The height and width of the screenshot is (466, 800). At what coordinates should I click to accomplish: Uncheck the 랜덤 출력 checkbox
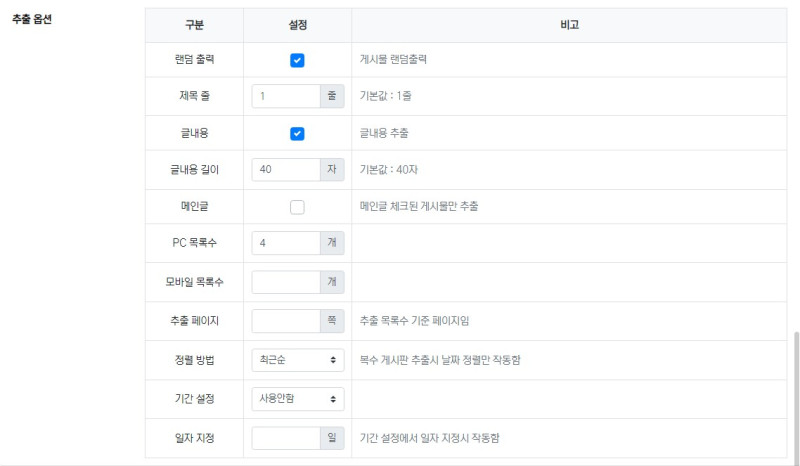(x=297, y=60)
